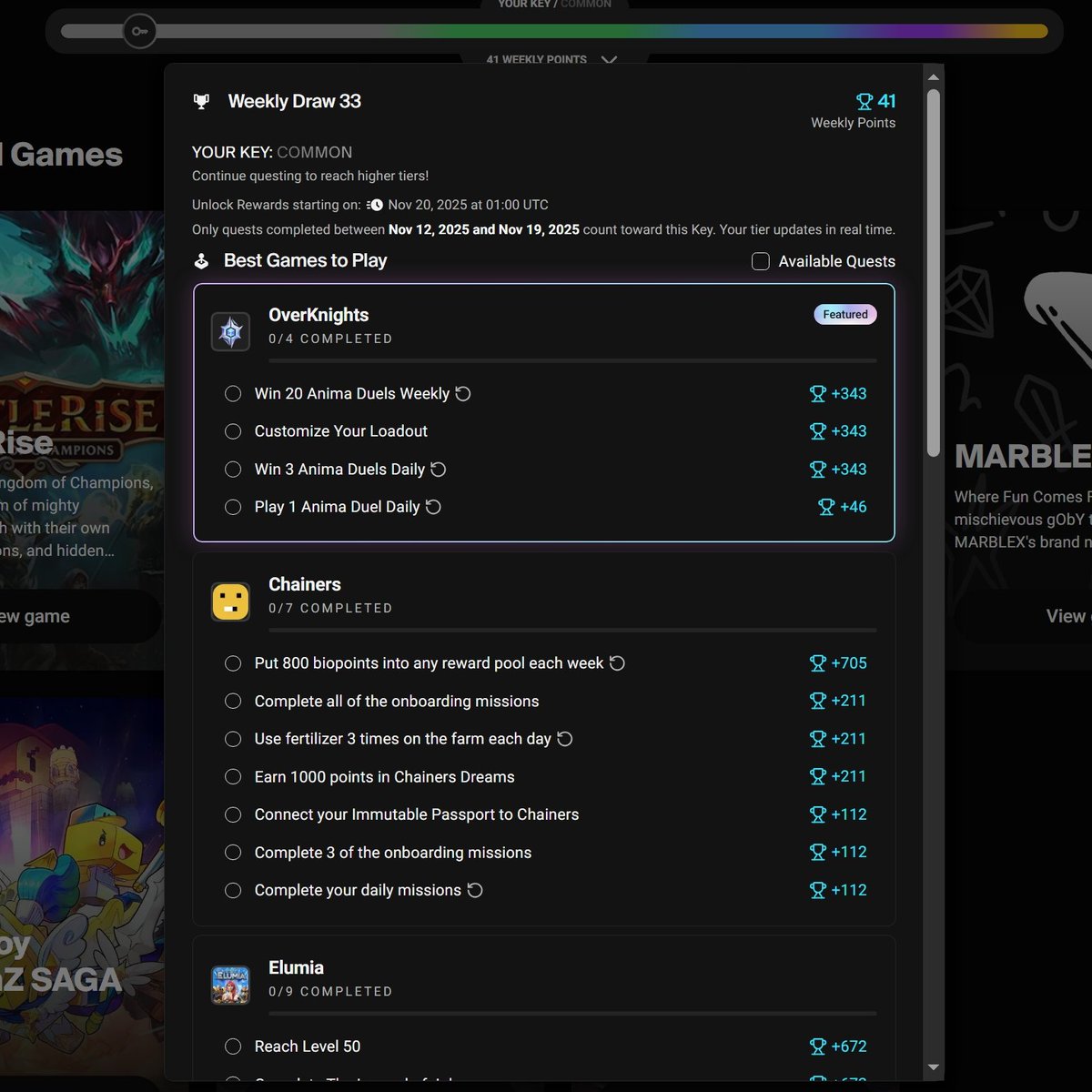Screen dimensions: 1092x1092
Task: Open the Elumia game icon
Action: (x=230, y=984)
